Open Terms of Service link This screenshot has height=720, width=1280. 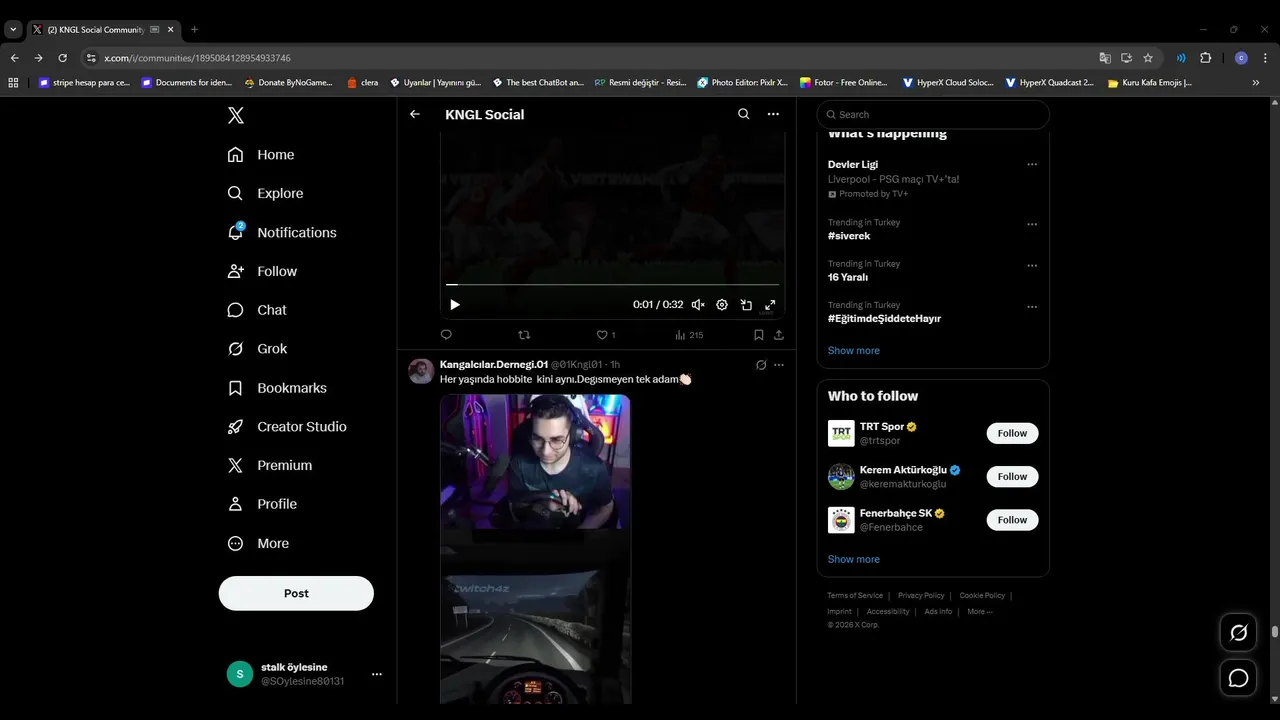(x=855, y=595)
